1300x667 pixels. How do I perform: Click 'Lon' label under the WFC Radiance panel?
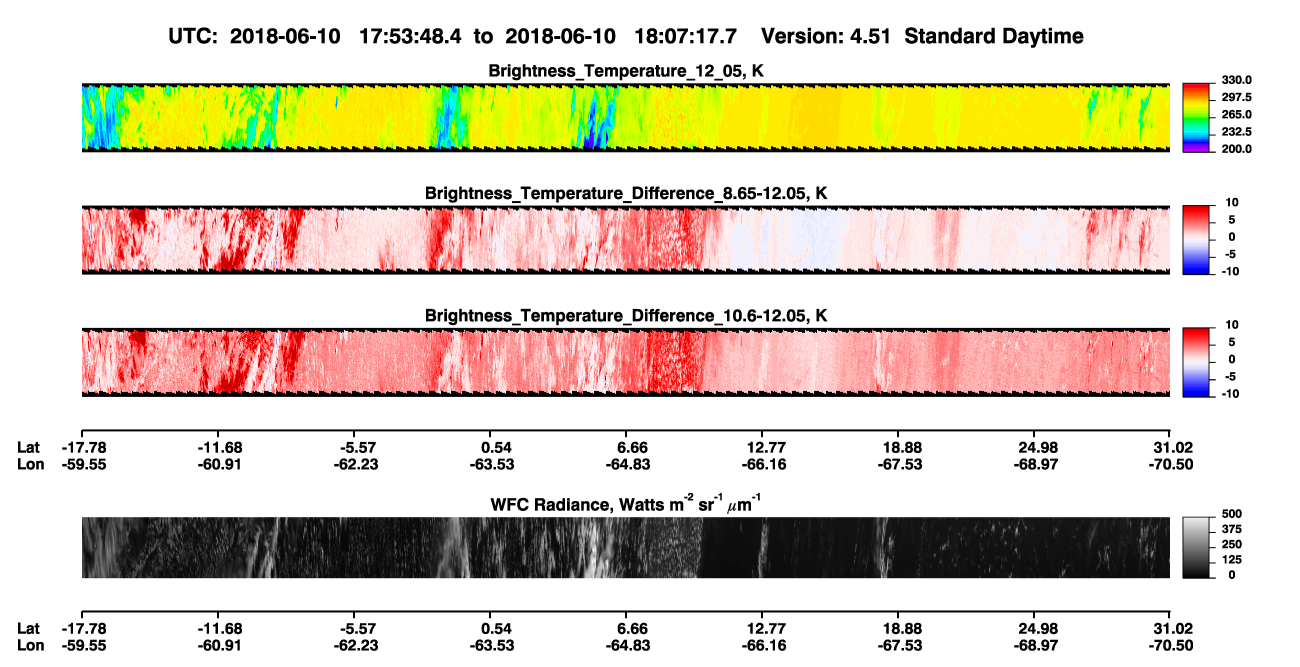31,645
